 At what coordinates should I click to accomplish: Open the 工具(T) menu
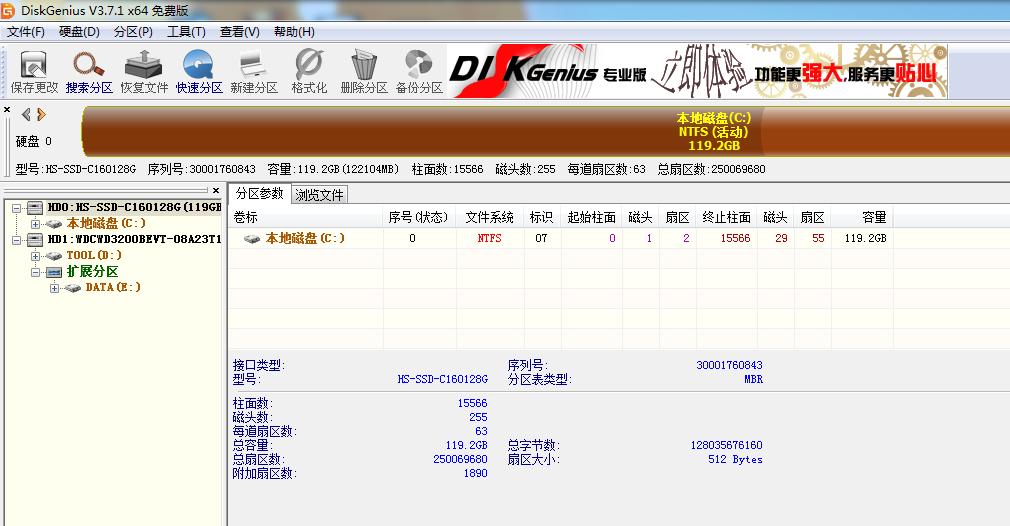(186, 32)
